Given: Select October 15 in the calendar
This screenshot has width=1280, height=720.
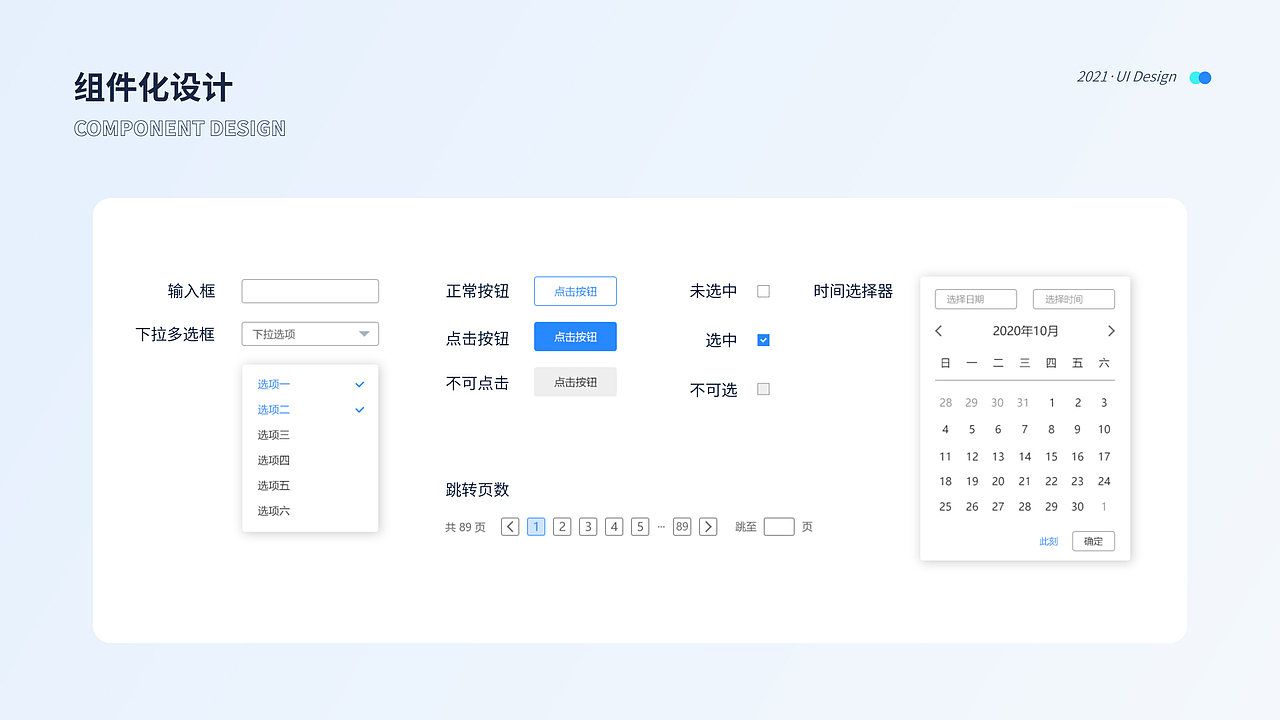Looking at the screenshot, I should pos(1051,456).
